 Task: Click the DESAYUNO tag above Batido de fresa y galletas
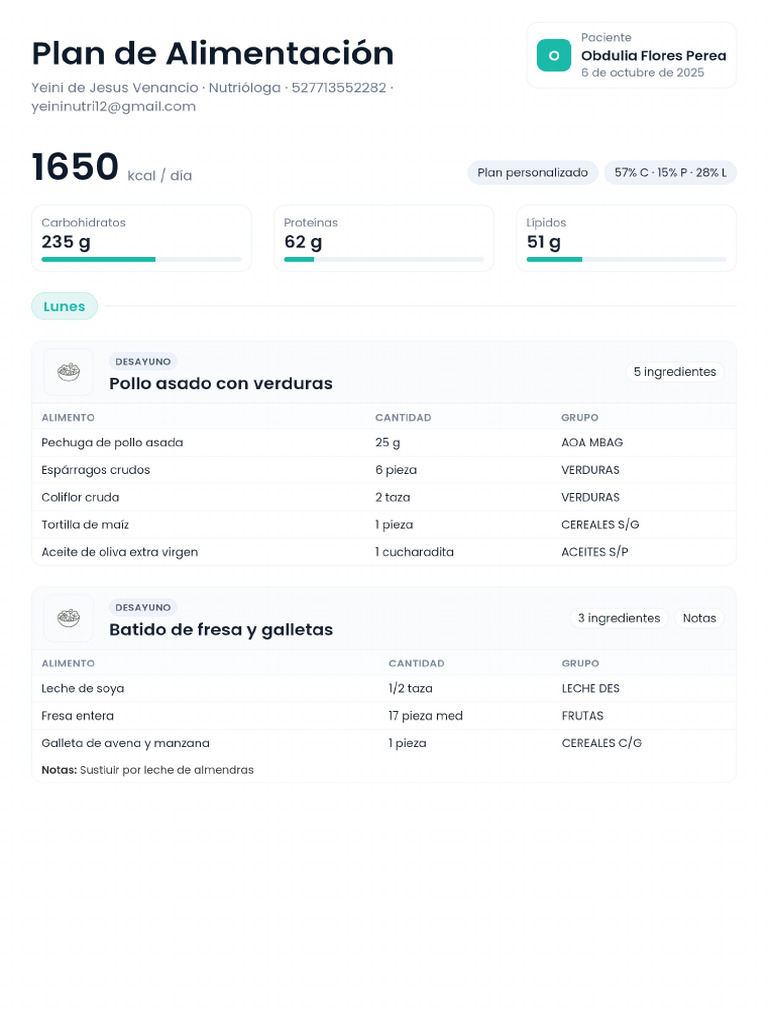click(143, 607)
